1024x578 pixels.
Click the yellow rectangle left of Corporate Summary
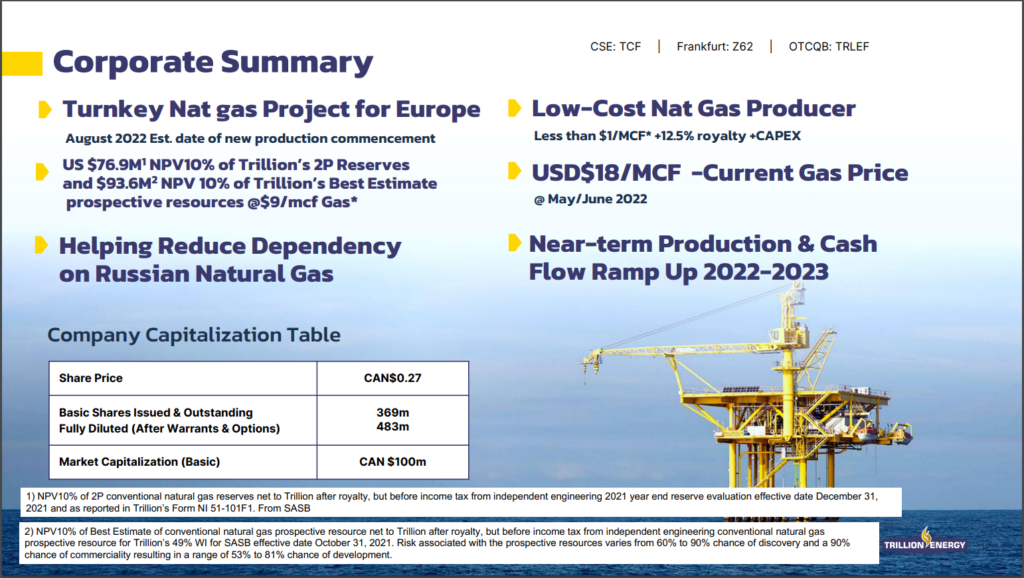[x=21, y=63]
